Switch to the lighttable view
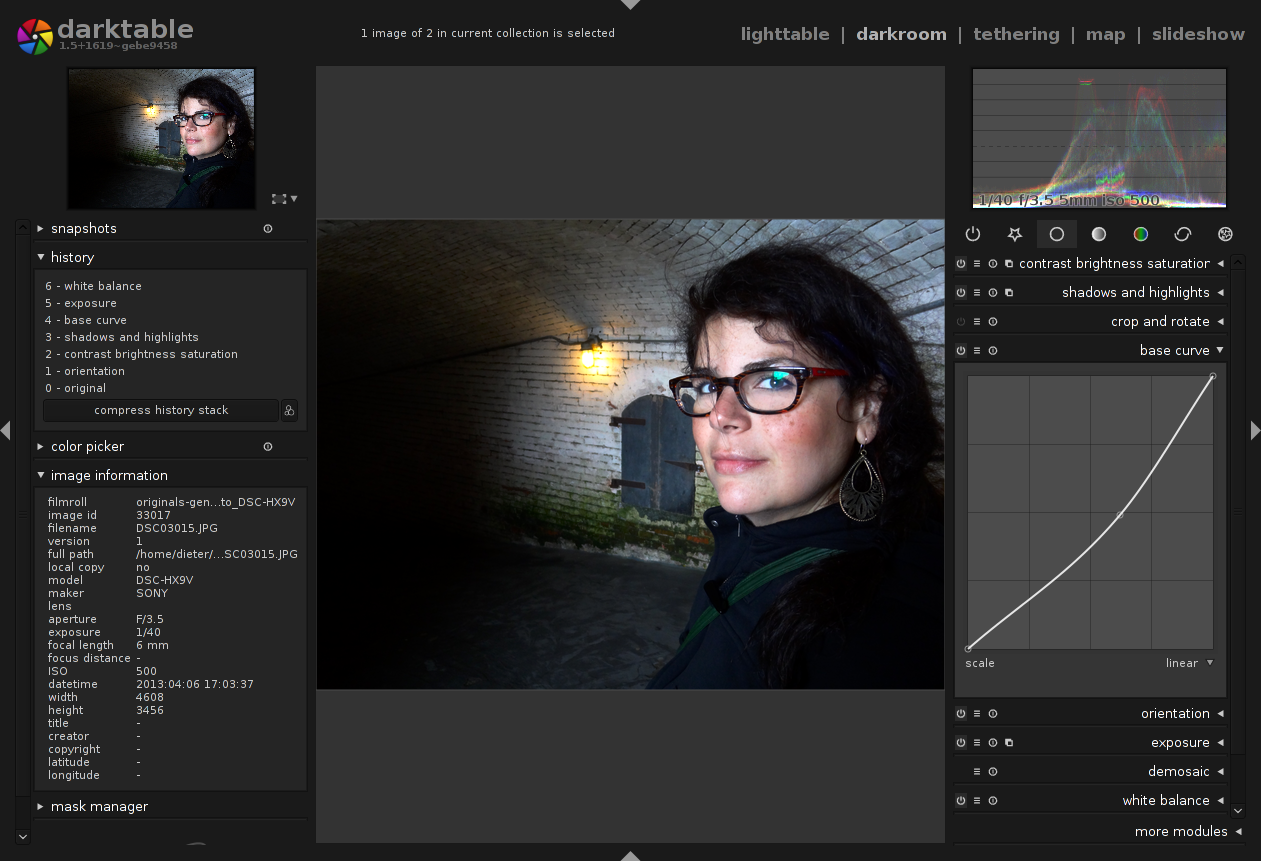 pos(785,34)
